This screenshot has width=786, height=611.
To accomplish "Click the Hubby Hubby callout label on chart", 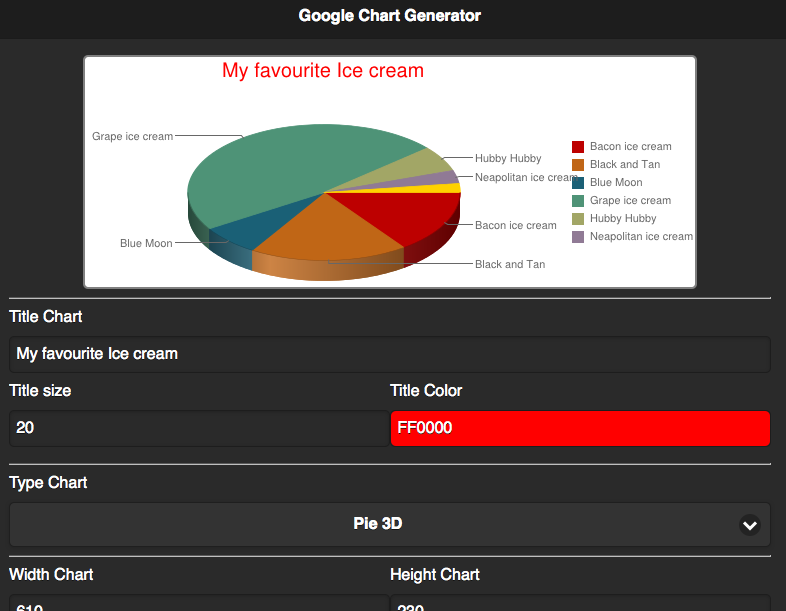I will [x=508, y=158].
